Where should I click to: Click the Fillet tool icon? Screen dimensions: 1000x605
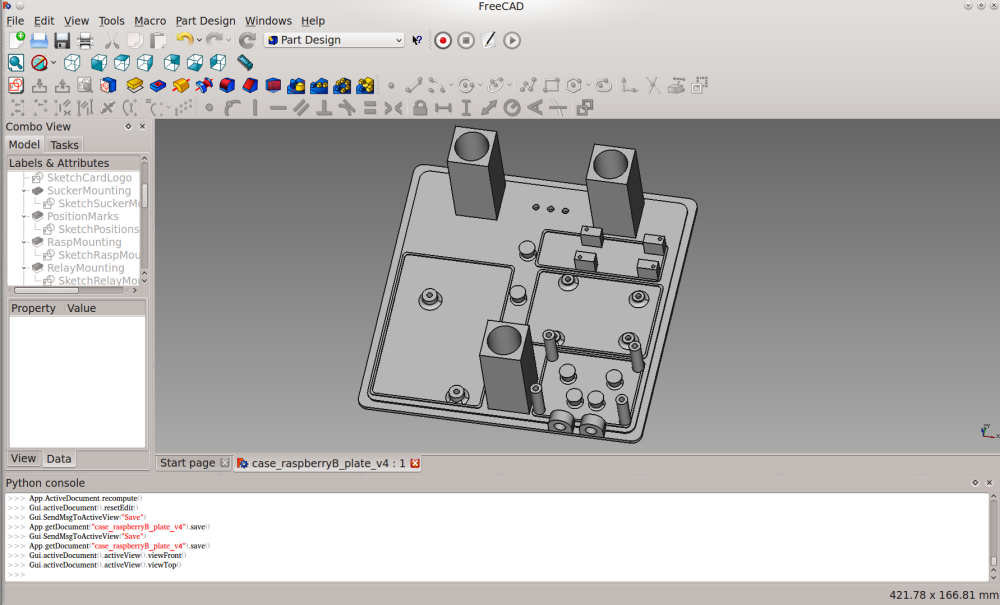pos(227,85)
